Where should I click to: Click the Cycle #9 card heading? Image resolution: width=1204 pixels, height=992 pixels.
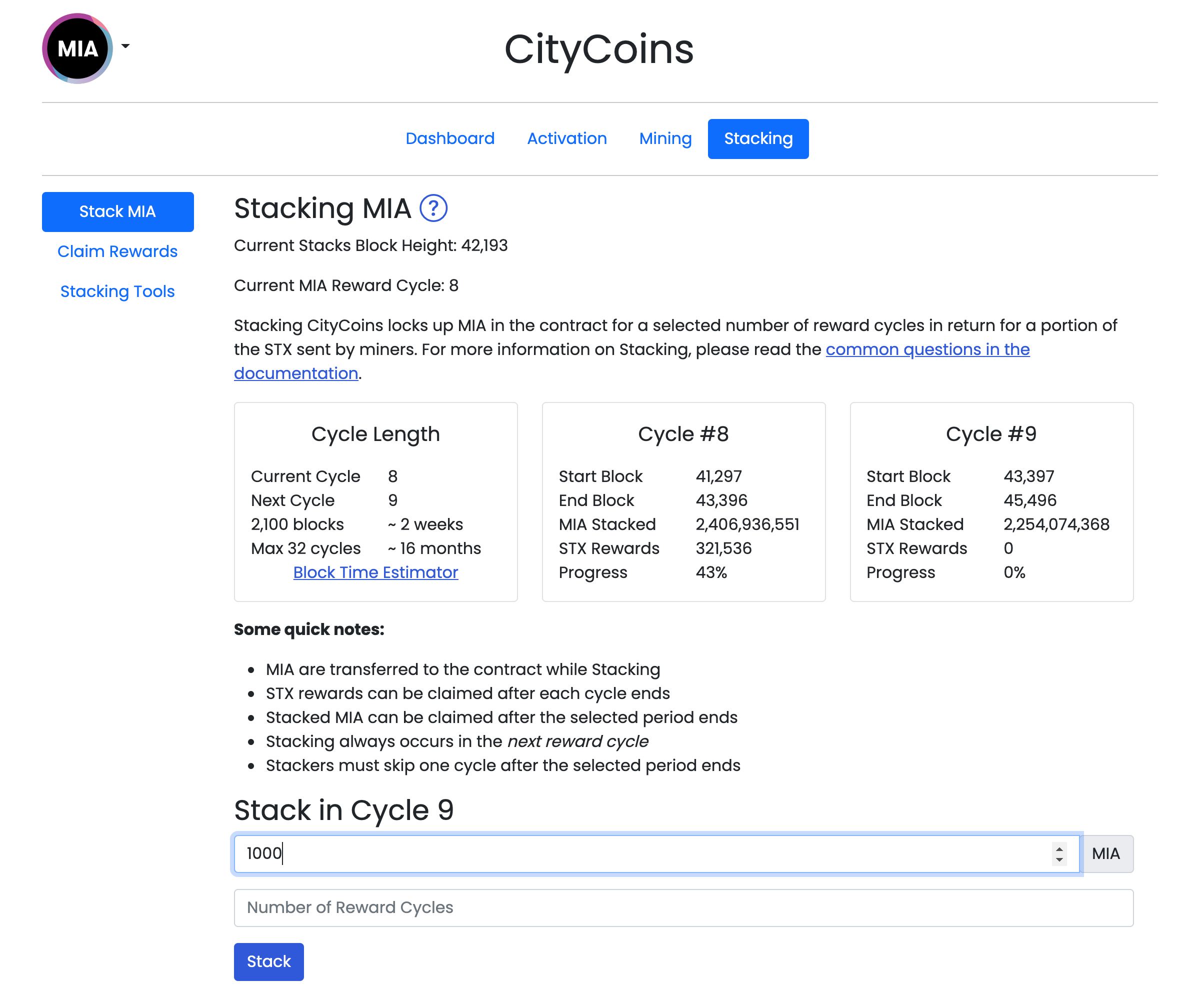click(x=991, y=433)
